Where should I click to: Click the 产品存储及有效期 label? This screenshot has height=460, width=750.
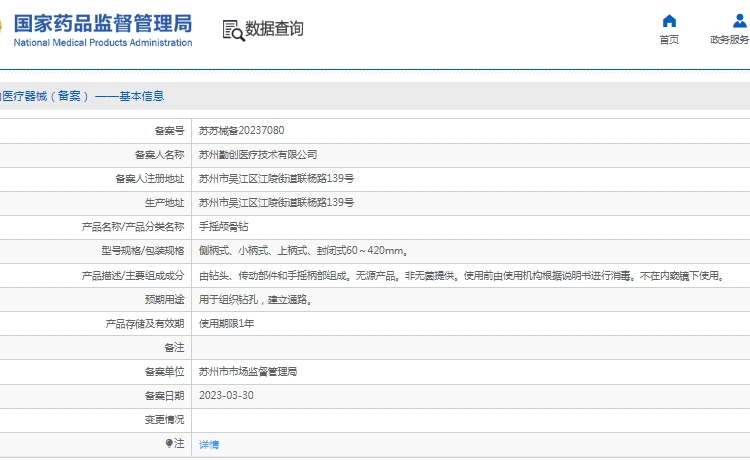[145, 324]
